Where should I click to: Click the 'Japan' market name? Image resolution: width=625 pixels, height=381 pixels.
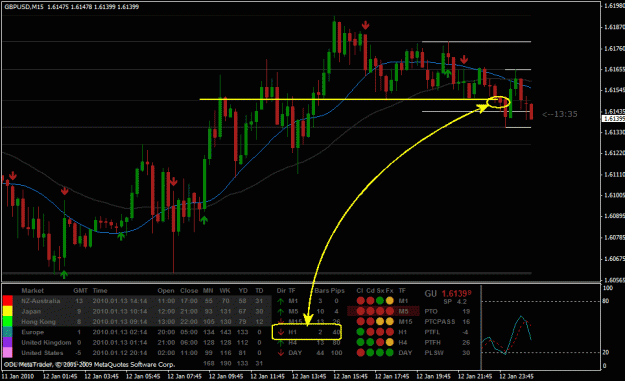click(31, 311)
